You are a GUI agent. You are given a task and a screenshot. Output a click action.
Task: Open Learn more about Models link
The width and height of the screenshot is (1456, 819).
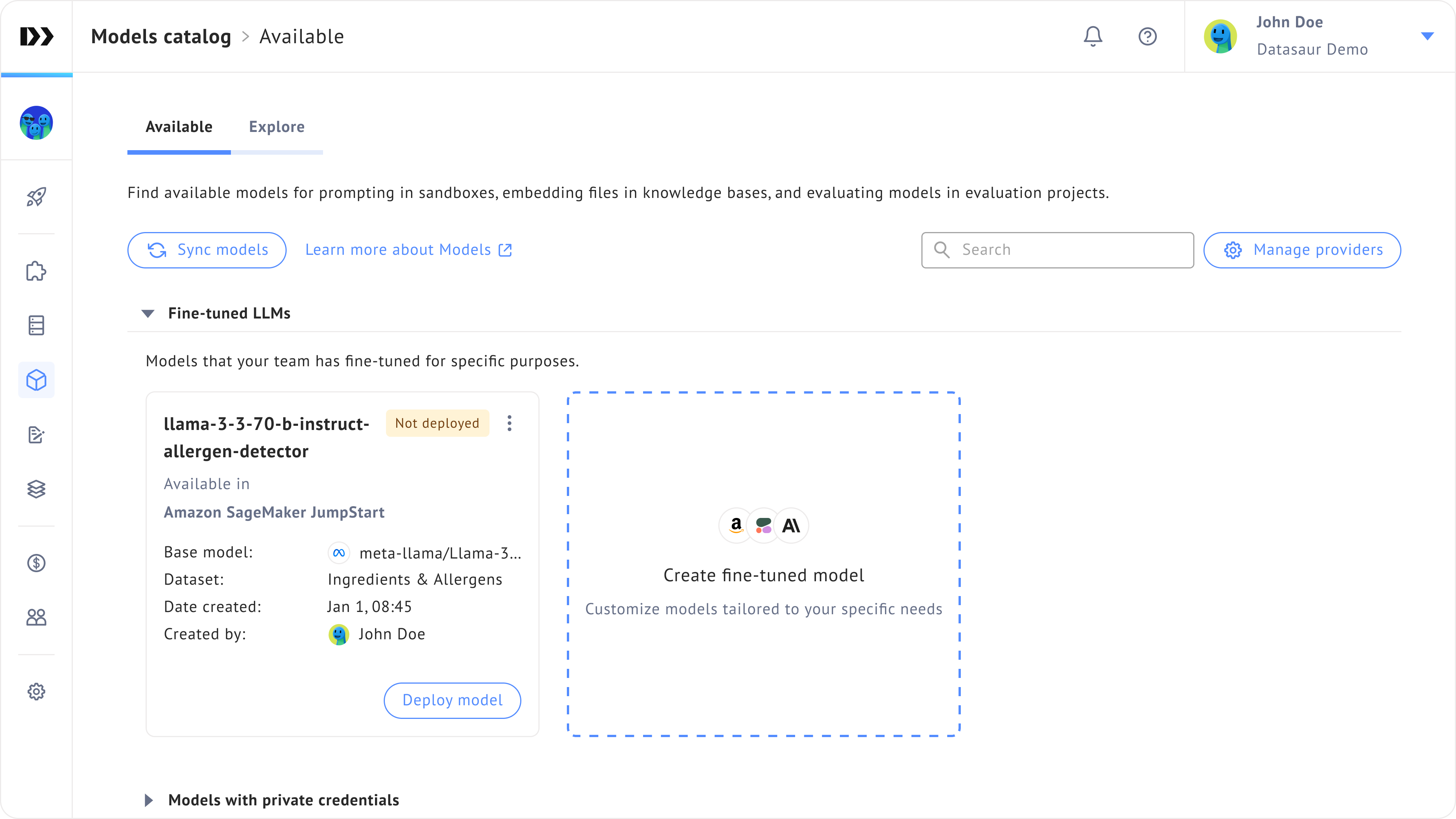coord(408,250)
